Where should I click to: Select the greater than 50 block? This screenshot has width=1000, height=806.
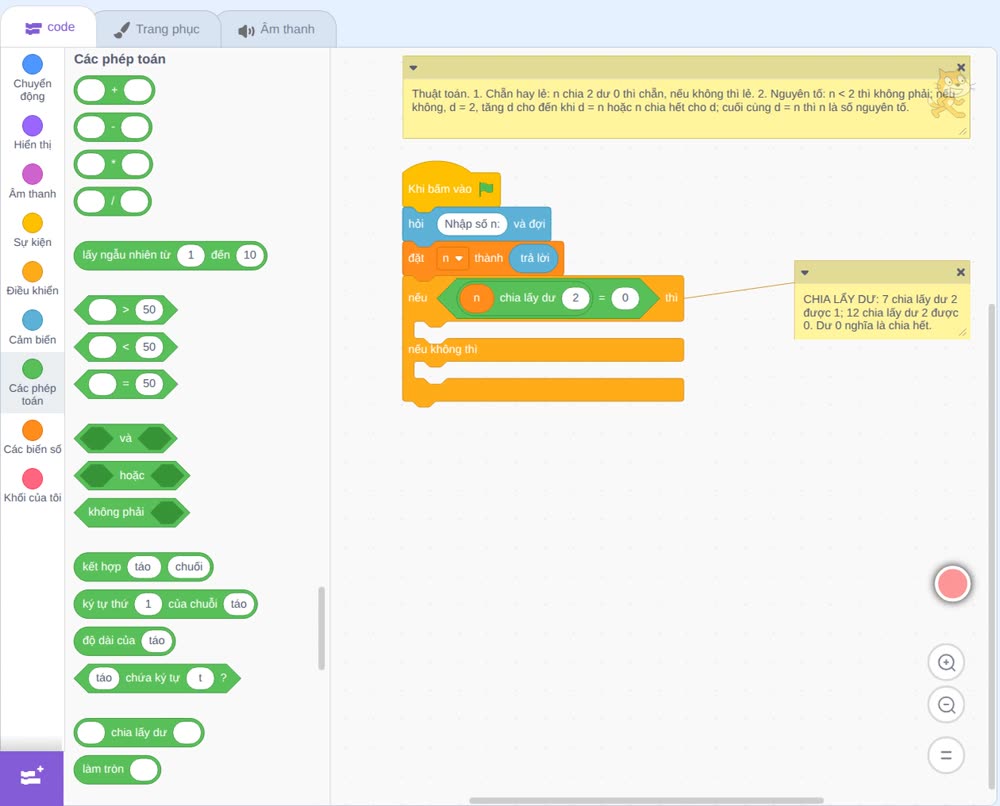point(126,310)
